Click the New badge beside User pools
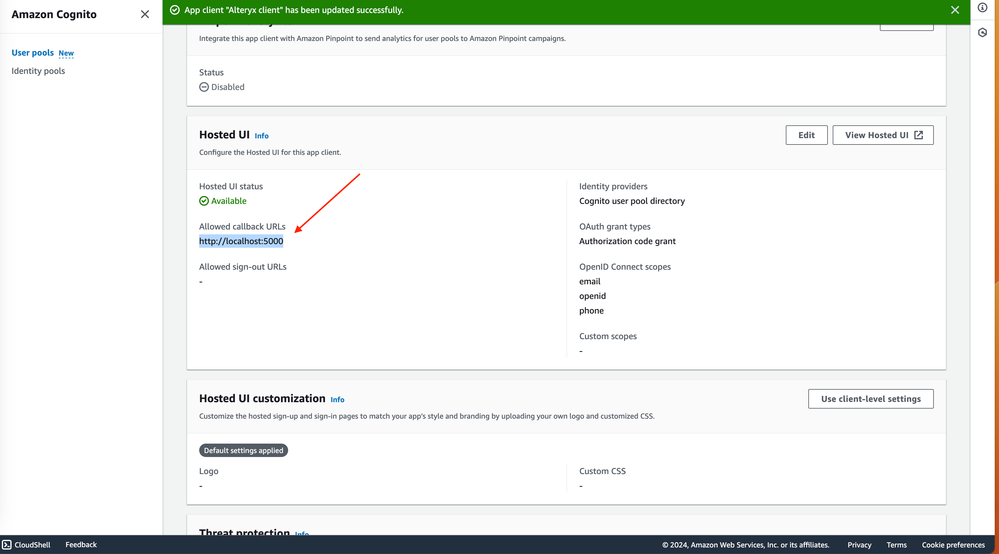This screenshot has width=999, height=554. coord(66,53)
